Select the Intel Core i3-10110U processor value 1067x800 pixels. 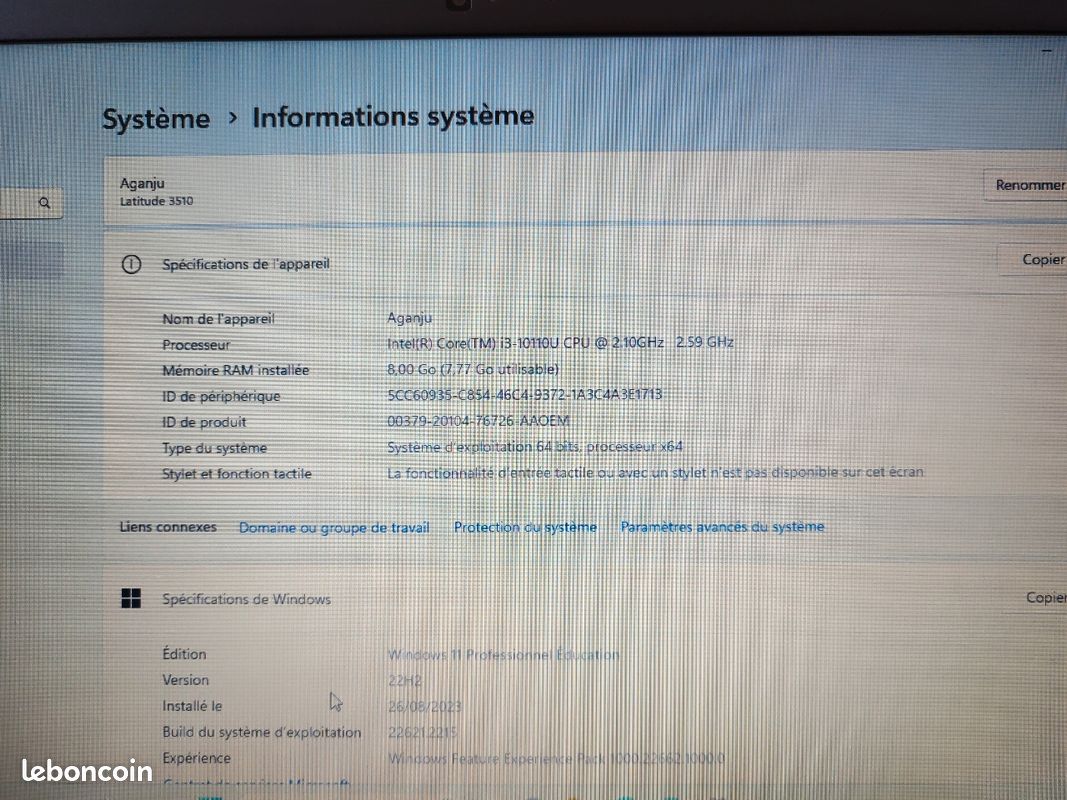click(x=560, y=343)
